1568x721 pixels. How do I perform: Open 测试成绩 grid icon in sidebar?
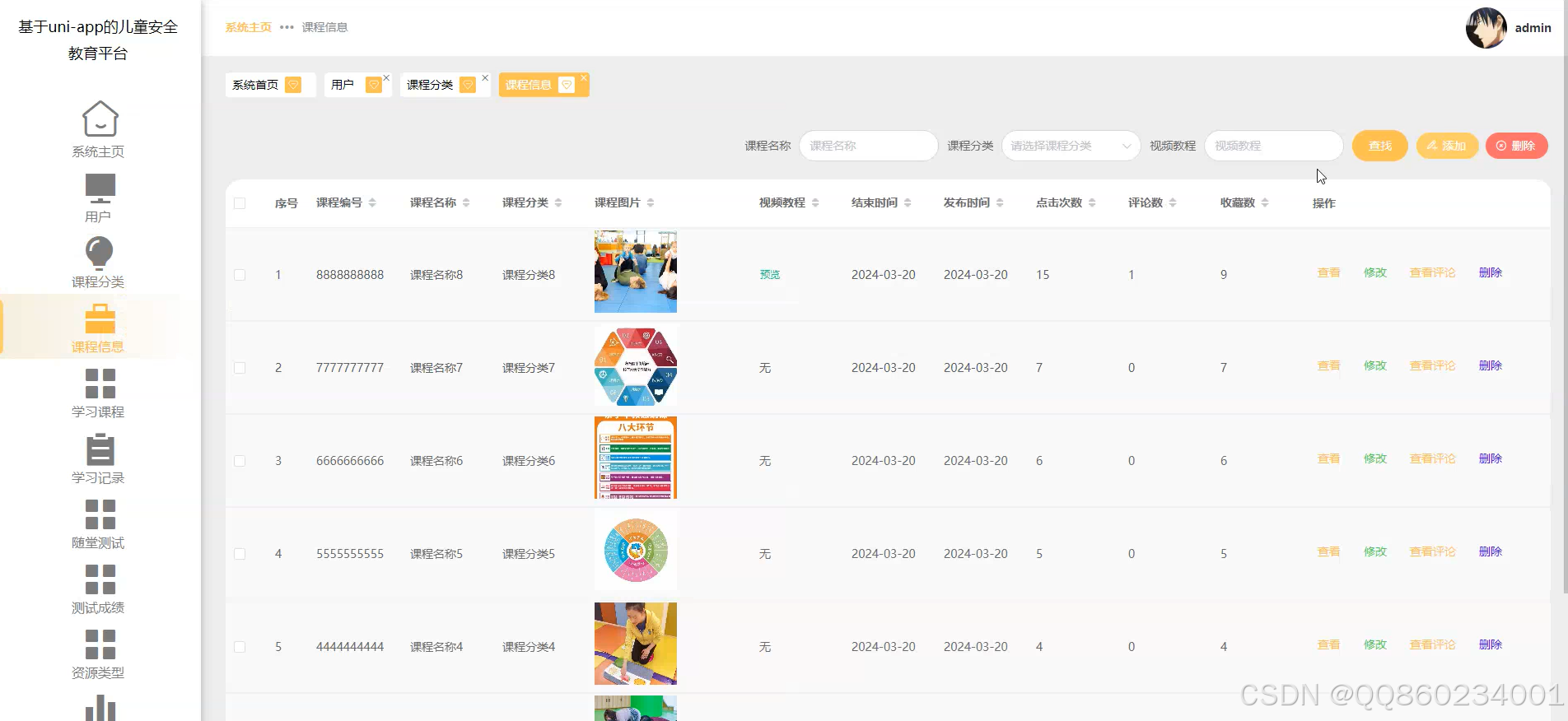(100, 579)
